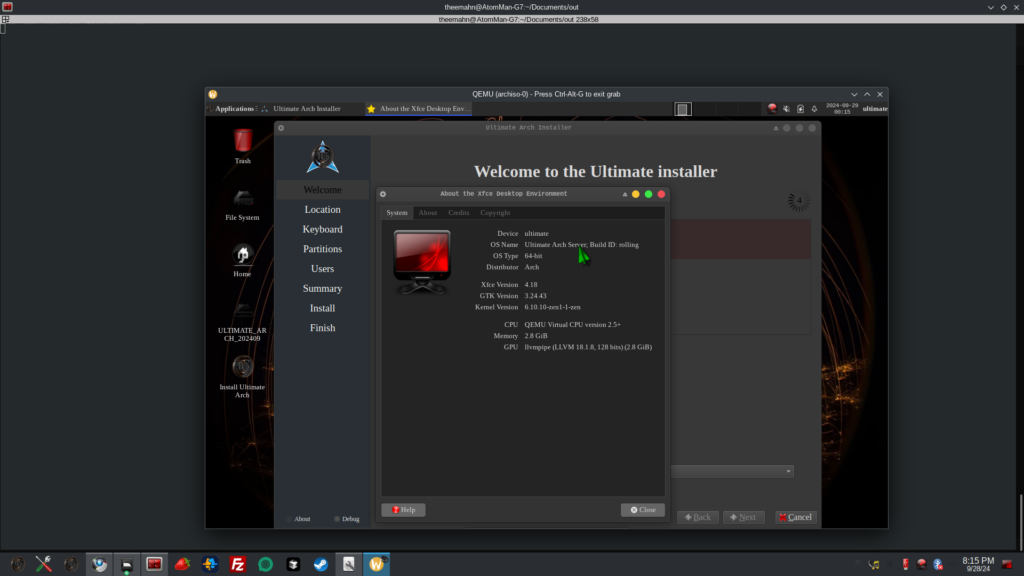Click the red monitor image in About dialog
The width and height of the screenshot is (1024, 576).
(x=422, y=261)
